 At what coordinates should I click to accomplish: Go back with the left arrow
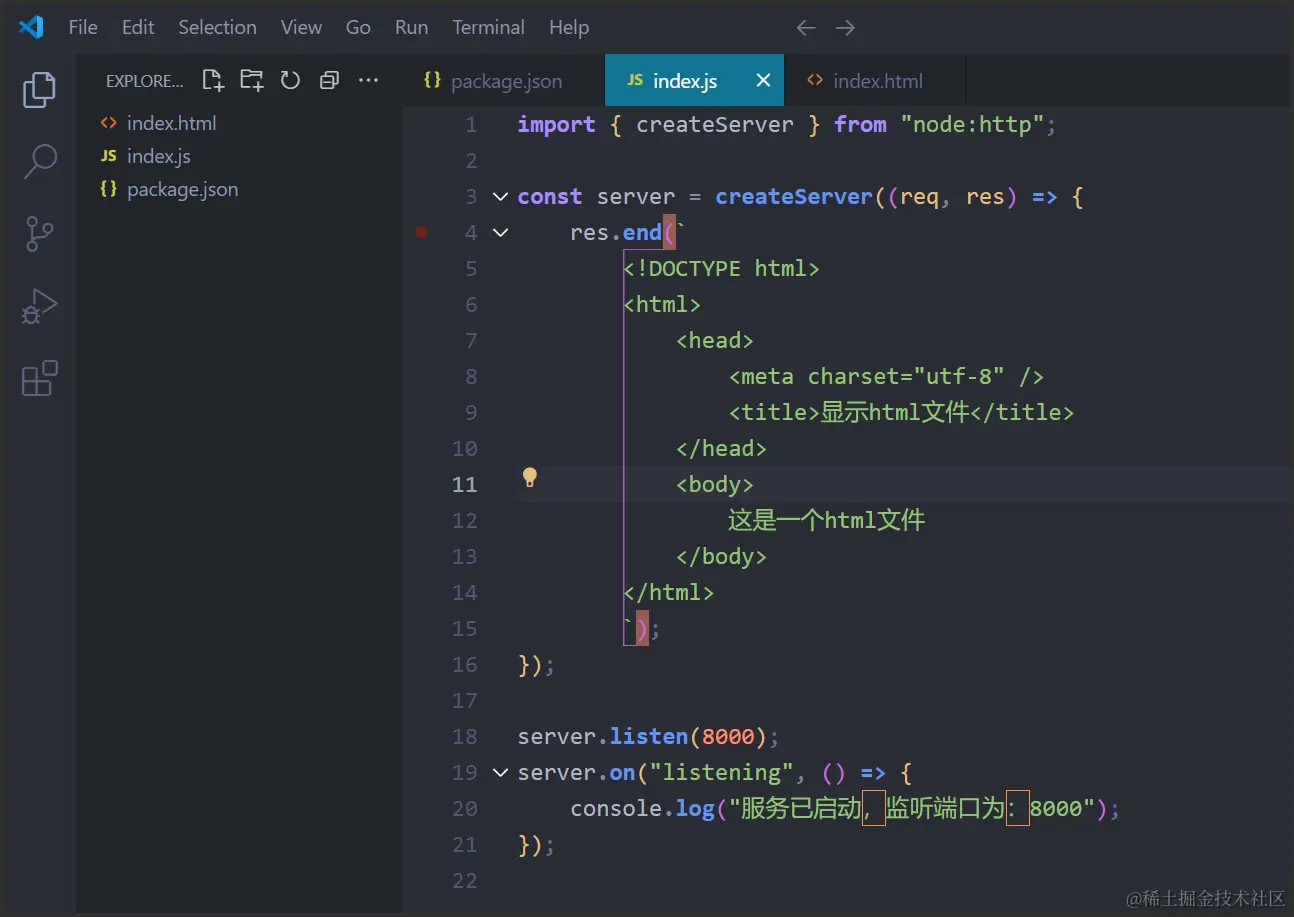[806, 28]
